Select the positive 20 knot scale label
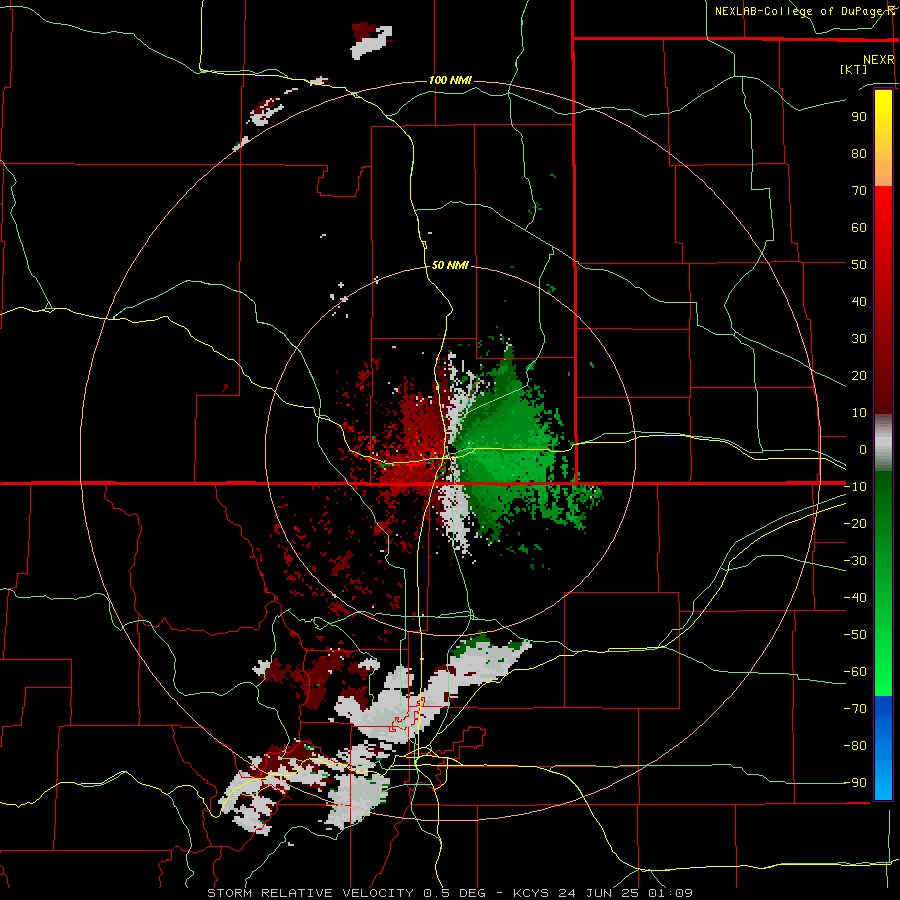The image size is (900, 900). (x=859, y=376)
